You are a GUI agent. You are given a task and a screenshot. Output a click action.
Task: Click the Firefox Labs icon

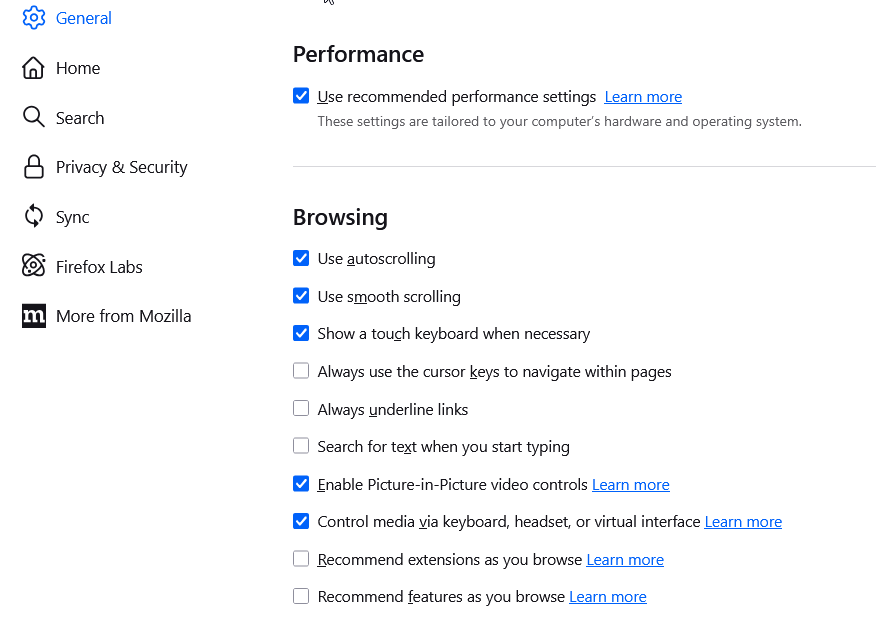(34, 267)
